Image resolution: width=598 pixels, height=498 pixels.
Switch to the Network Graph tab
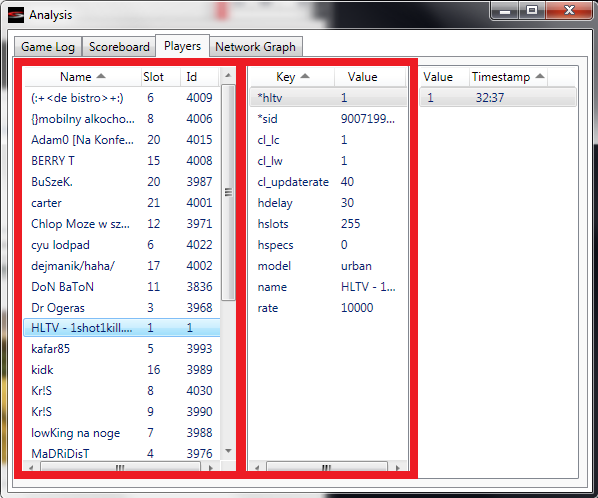click(x=255, y=47)
